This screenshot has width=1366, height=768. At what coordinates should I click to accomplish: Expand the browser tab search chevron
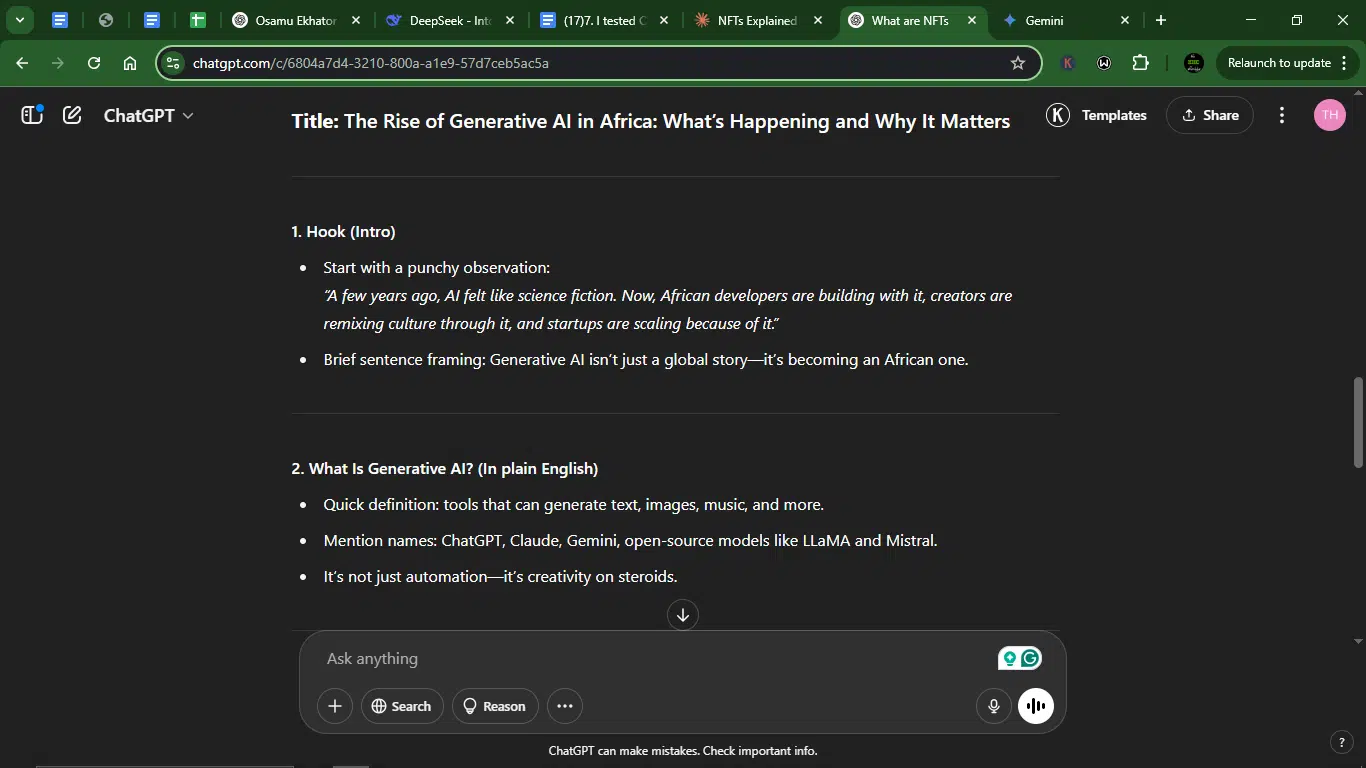(19, 20)
